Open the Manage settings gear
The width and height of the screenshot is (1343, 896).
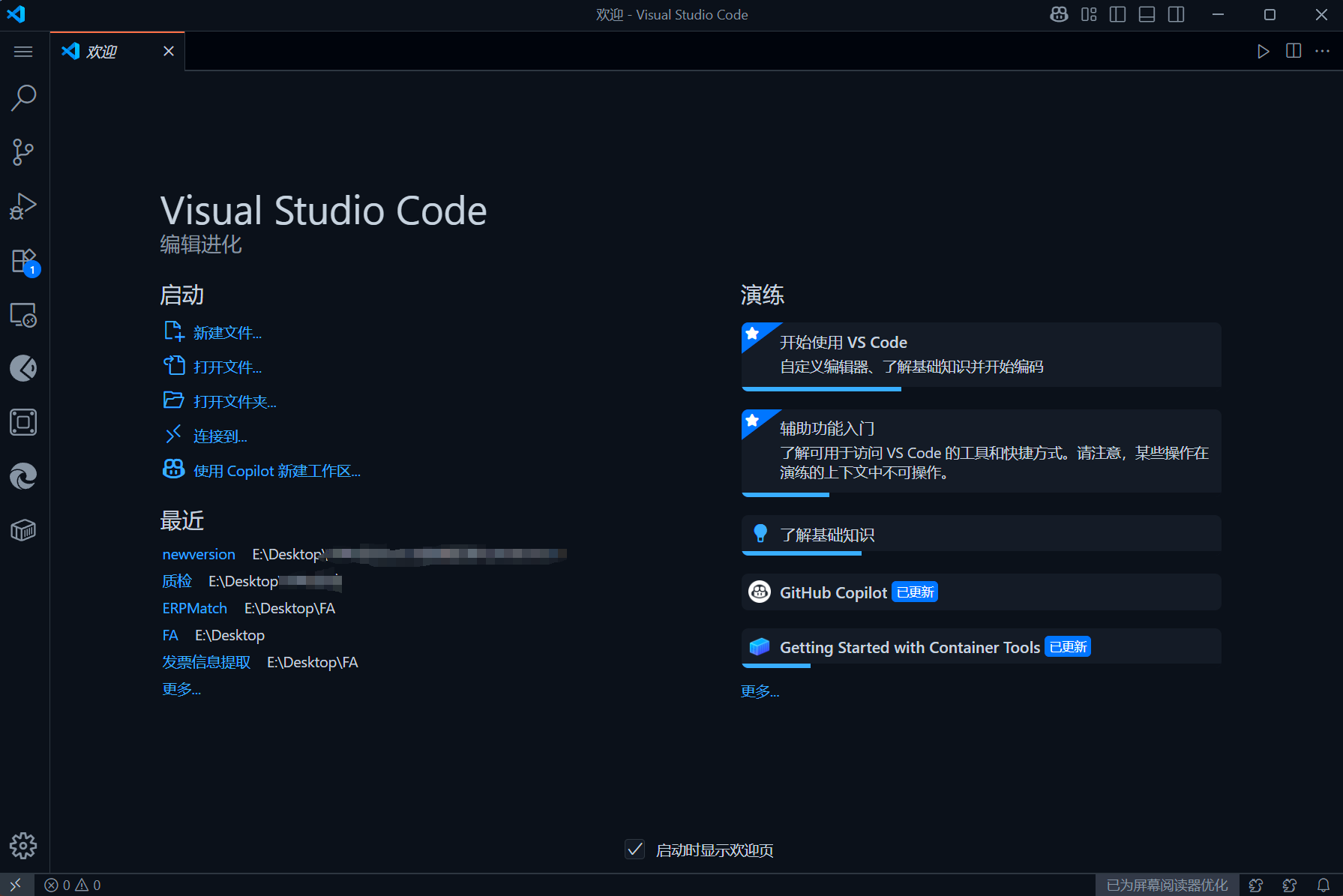[23, 846]
